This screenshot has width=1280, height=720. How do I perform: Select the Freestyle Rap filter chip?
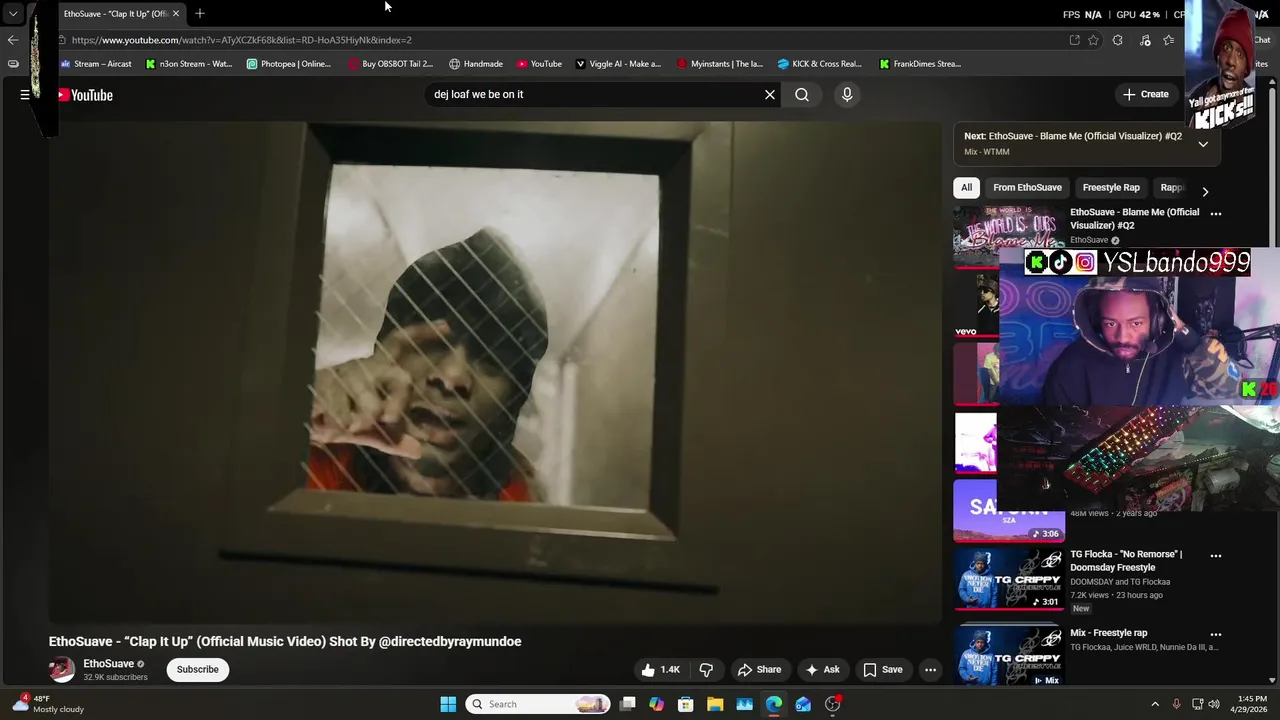(1111, 187)
